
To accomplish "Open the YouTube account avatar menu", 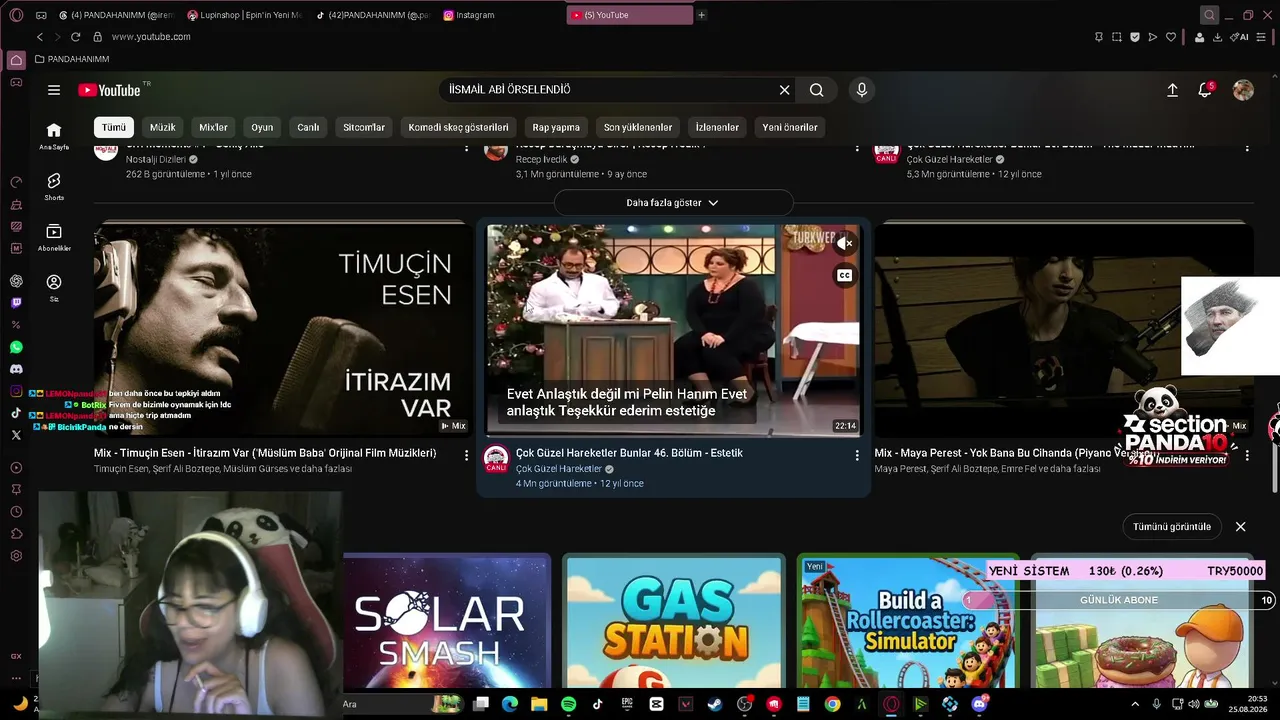I will click(1243, 90).
